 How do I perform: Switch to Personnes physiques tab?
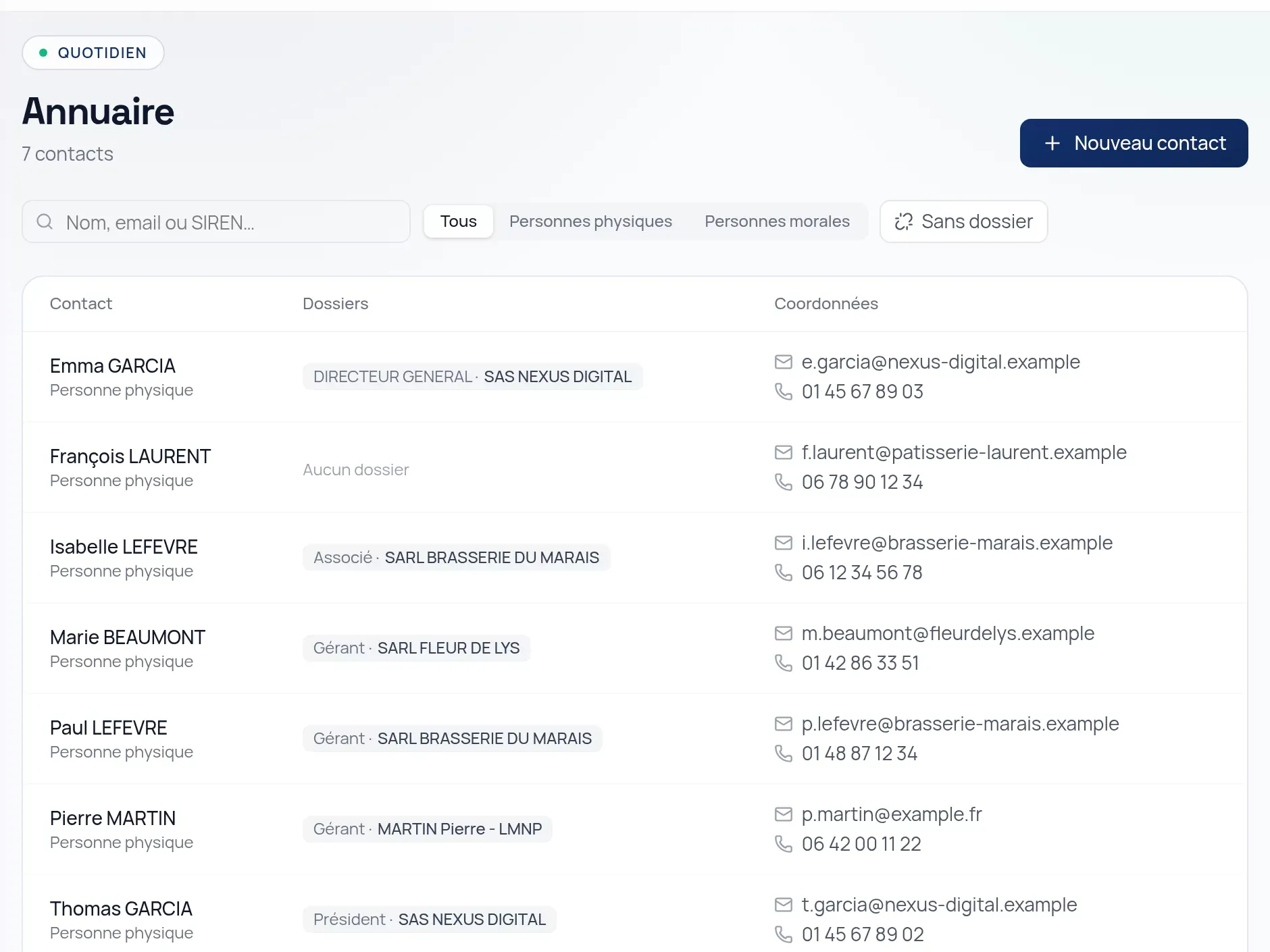click(590, 221)
